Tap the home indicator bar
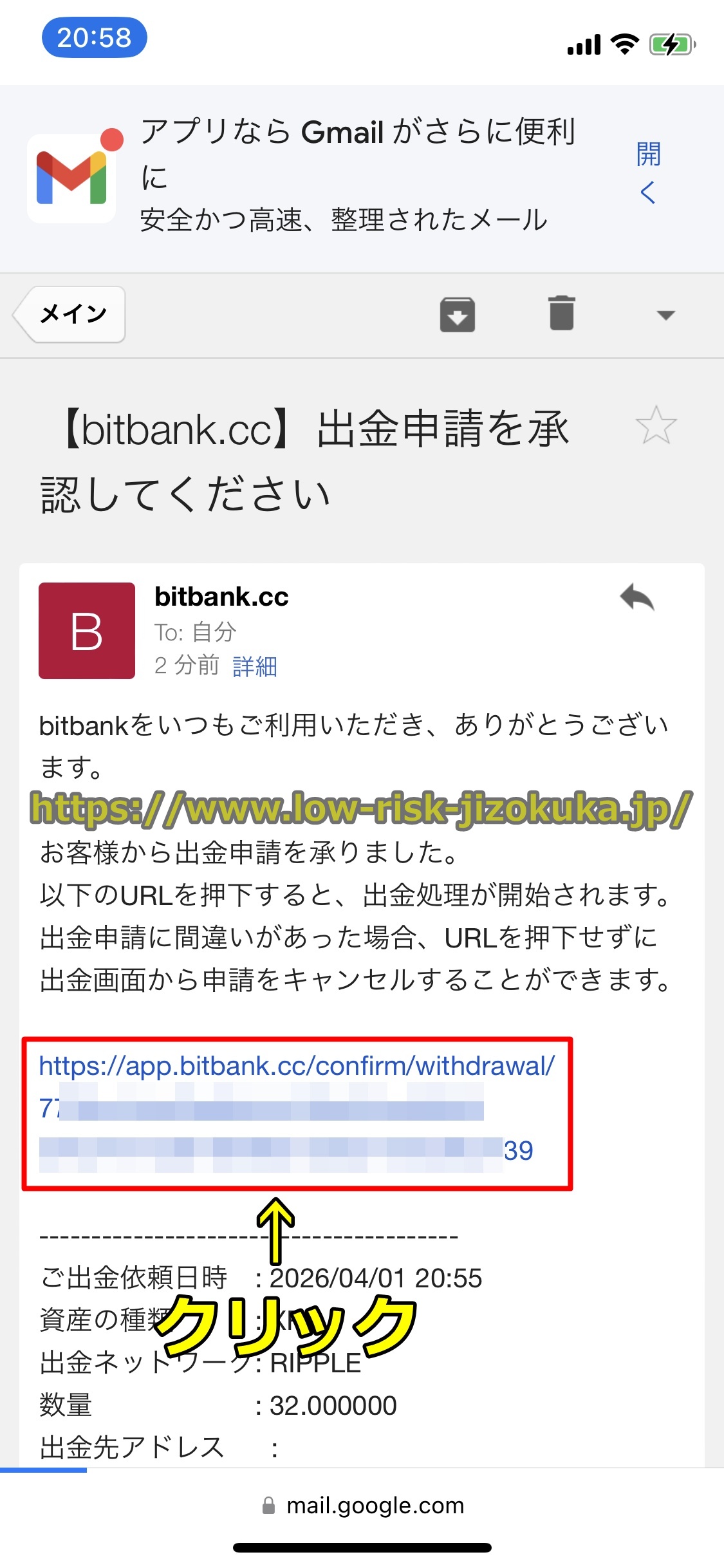 (362, 1547)
